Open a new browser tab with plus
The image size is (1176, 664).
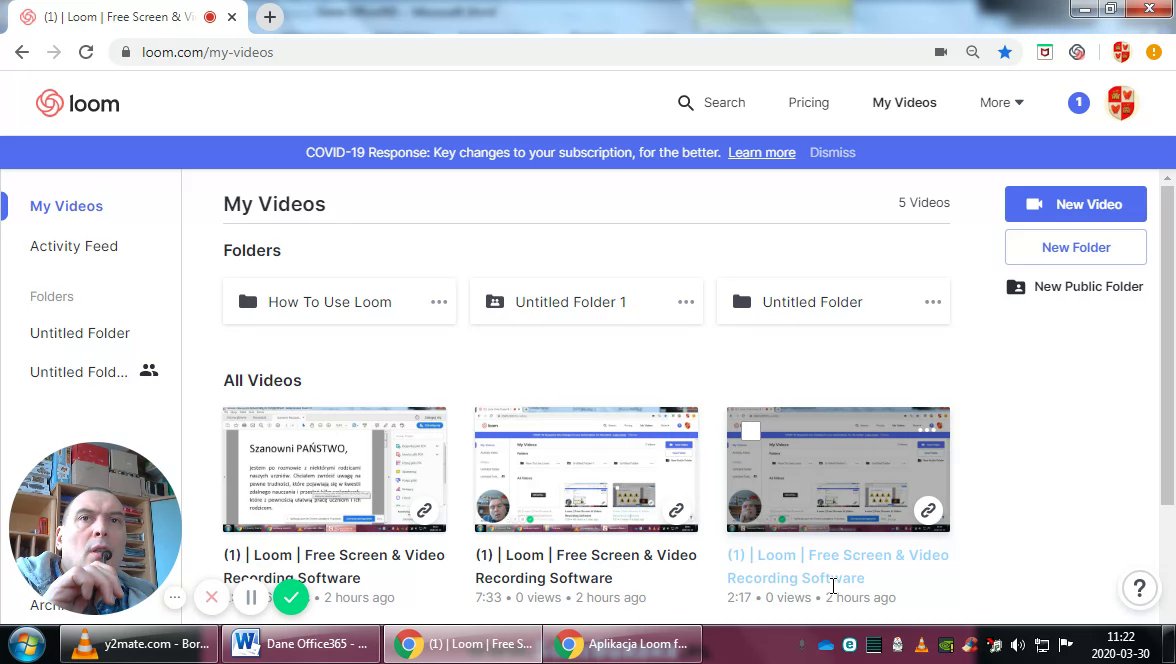tap(270, 17)
